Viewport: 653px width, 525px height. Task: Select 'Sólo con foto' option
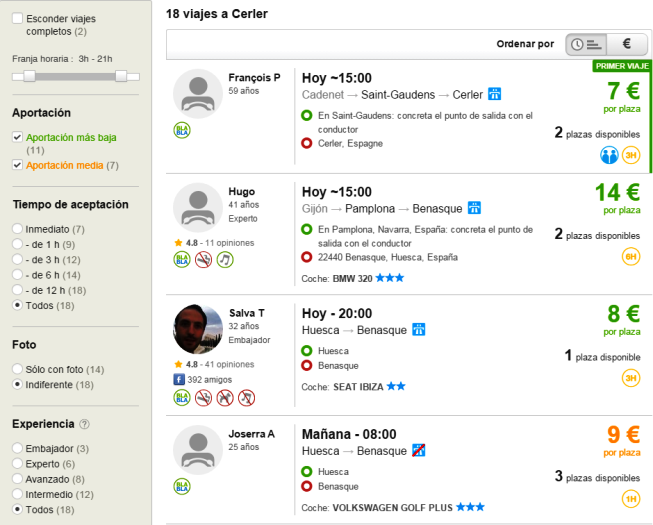pyautogui.click(x=18, y=369)
